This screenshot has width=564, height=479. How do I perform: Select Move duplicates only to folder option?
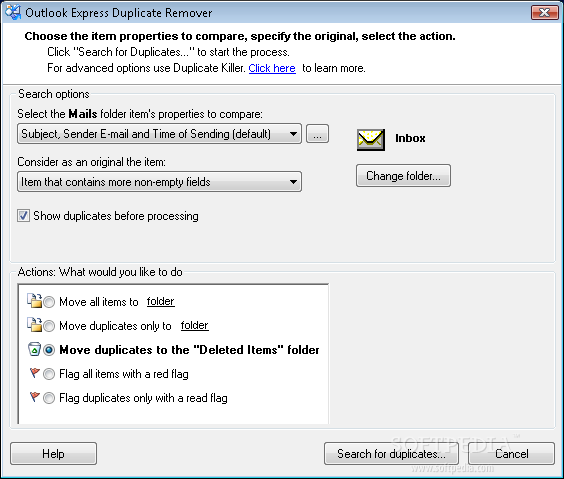coord(49,326)
